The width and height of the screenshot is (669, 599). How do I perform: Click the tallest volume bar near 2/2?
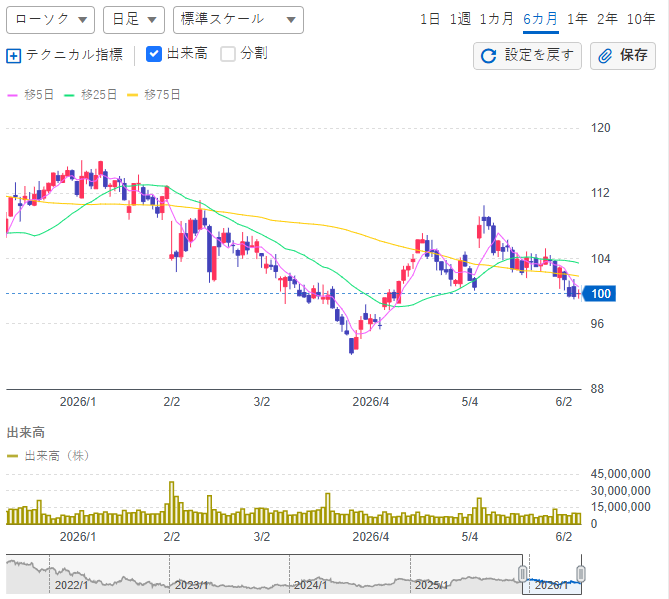(172, 503)
